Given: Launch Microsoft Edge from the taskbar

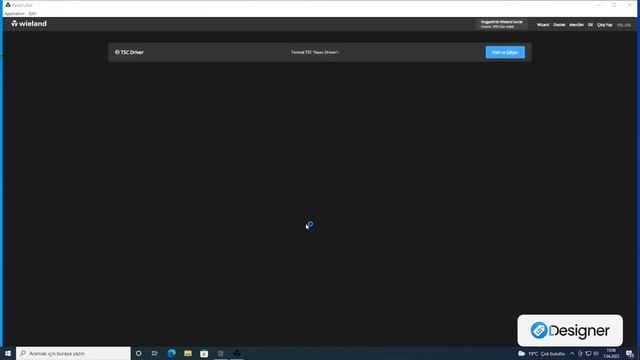Looking at the screenshot, I should pyautogui.click(x=171, y=353).
